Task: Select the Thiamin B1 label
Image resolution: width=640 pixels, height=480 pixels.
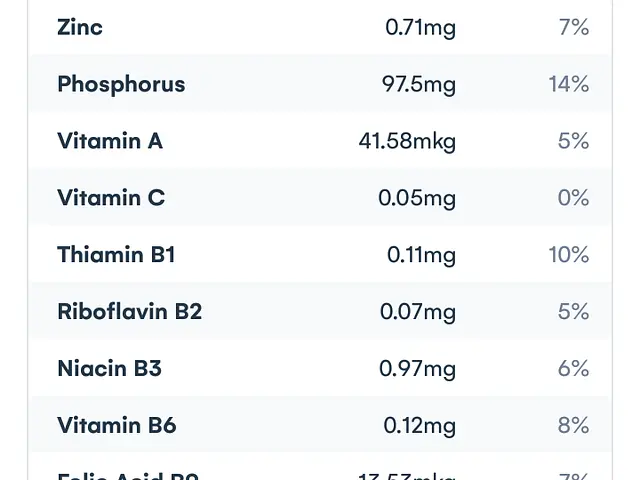Action: [116, 254]
